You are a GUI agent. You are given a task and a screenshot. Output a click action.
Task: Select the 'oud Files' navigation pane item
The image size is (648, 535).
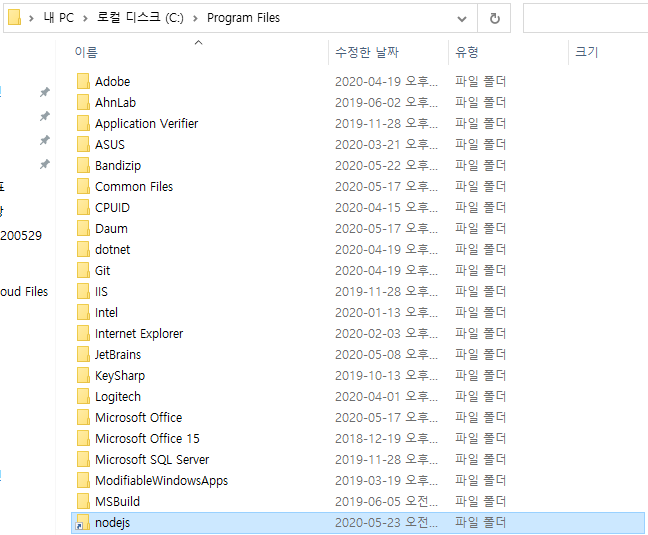[x=24, y=292]
